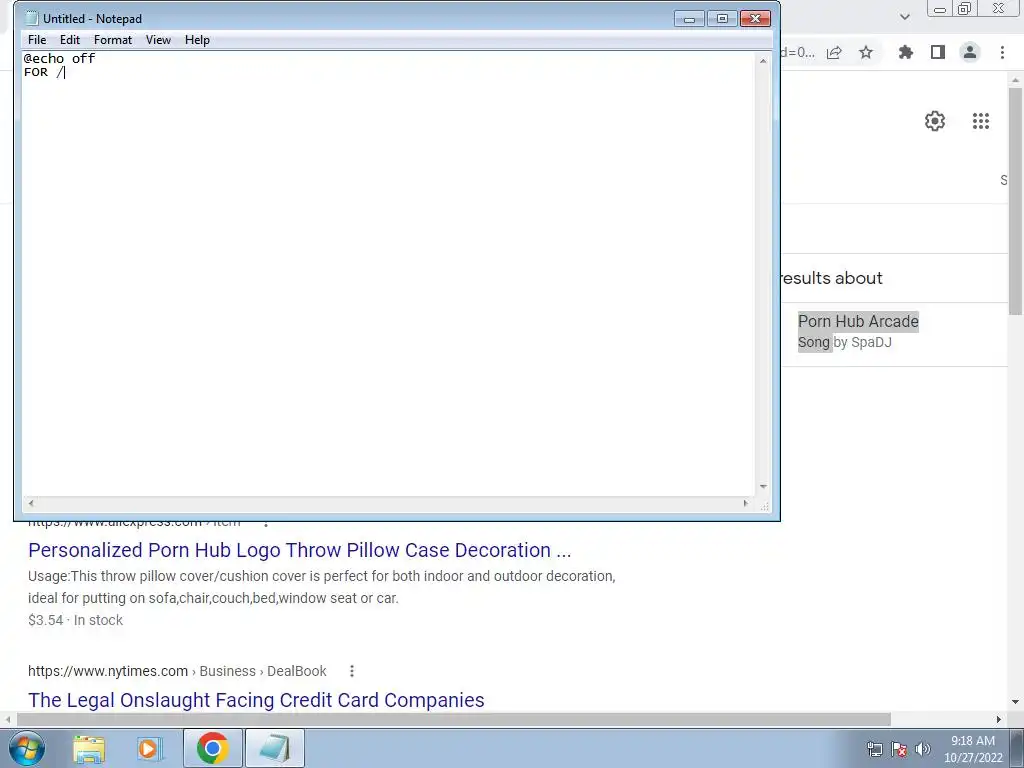Minimize the Notepad window
This screenshot has width=1024, height=768.
coord(689,19)
